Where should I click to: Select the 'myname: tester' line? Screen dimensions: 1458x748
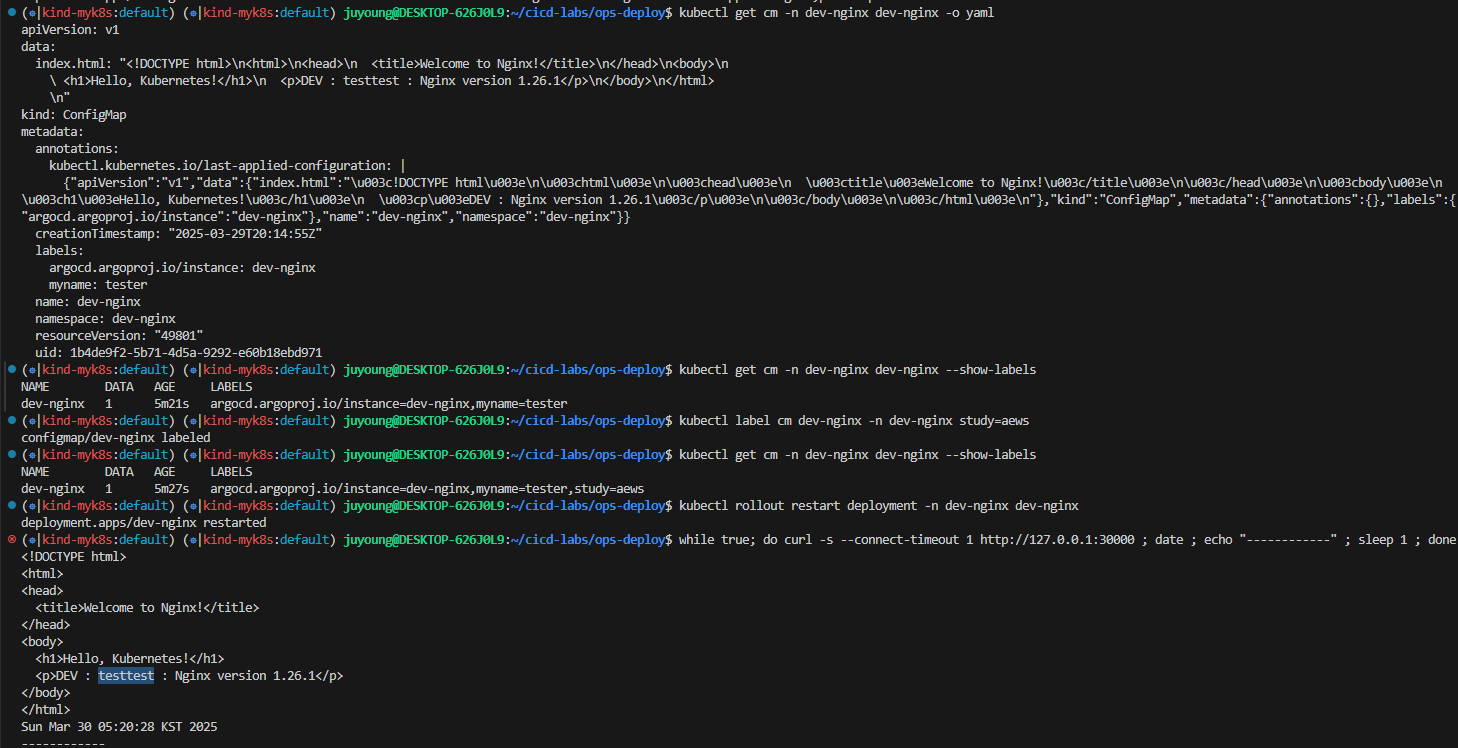point(98,285)
